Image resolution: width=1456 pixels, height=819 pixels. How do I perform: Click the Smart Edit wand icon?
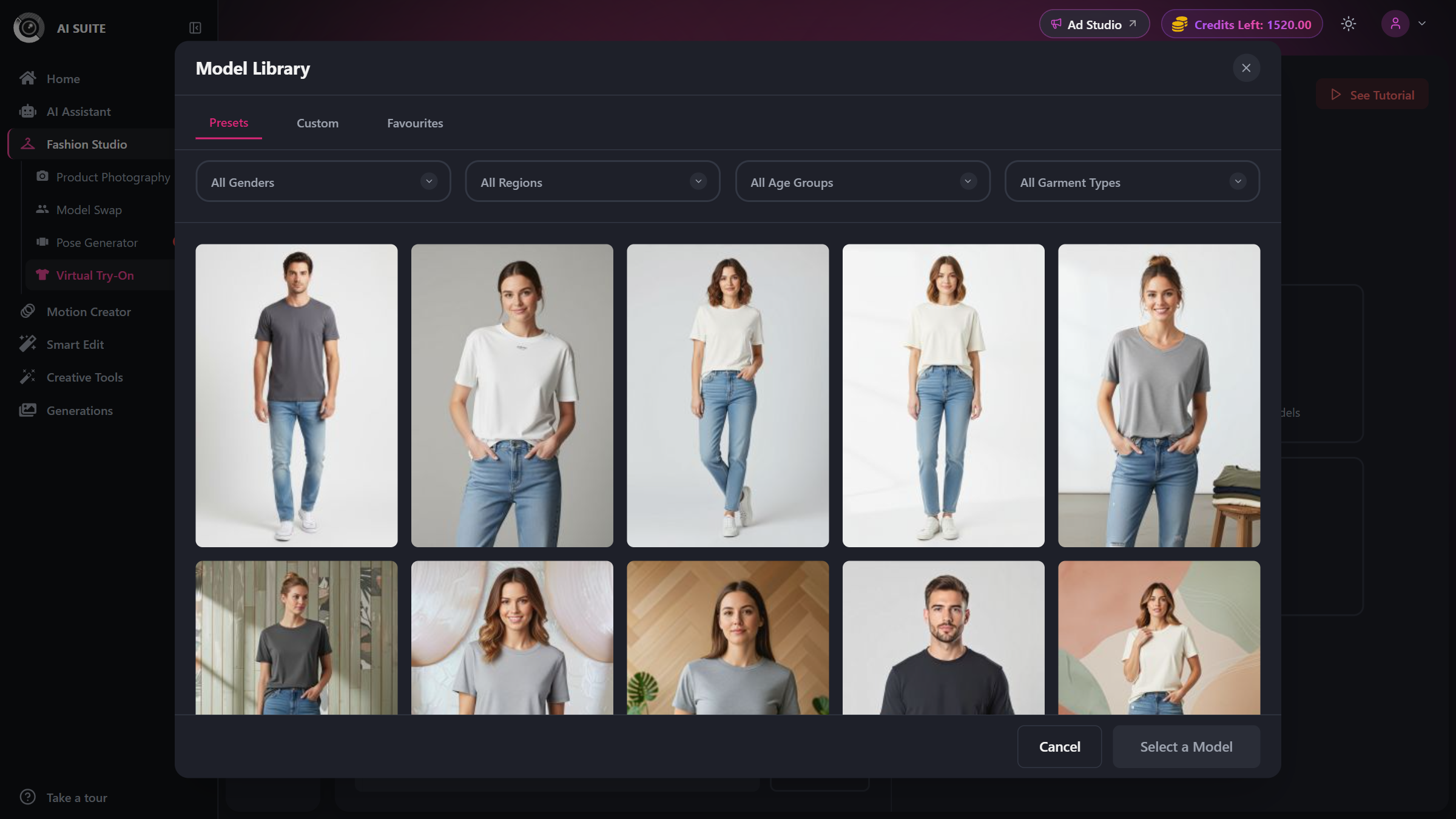27,344
